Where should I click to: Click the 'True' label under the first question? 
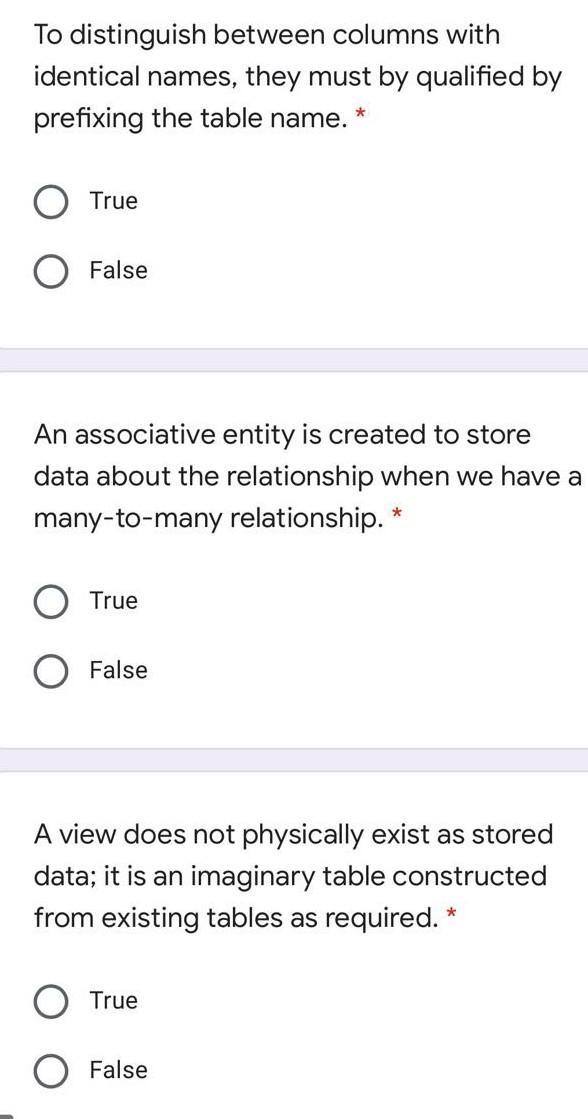point(113,201)
